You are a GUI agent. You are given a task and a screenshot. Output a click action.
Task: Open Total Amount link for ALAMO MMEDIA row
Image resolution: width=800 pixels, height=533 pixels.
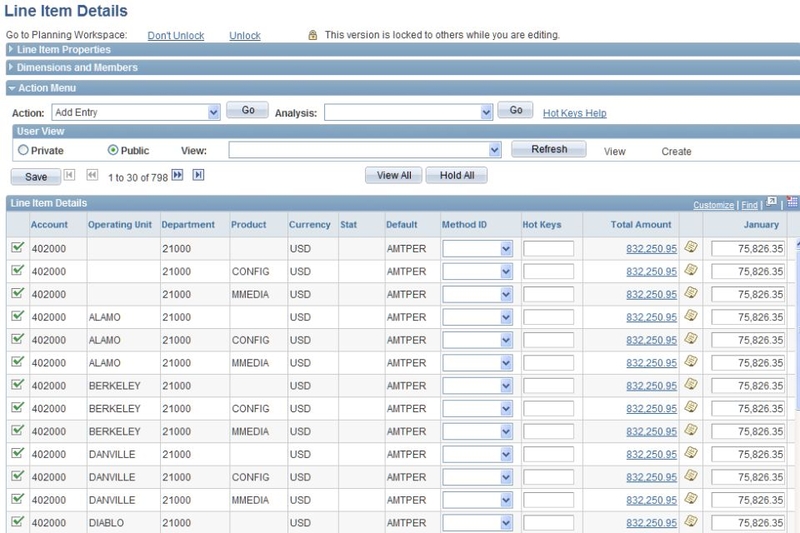click(x=652, y=363)
